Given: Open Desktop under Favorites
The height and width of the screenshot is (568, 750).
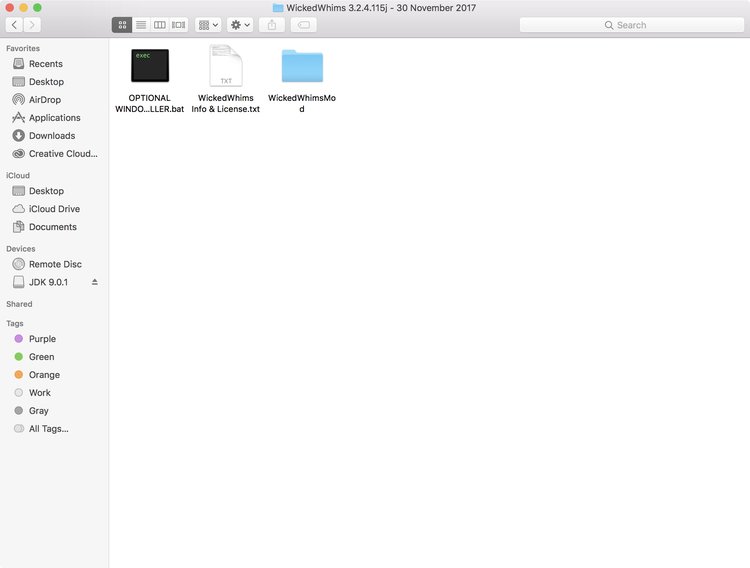Looking at the screenshot, I should (54, 82).
